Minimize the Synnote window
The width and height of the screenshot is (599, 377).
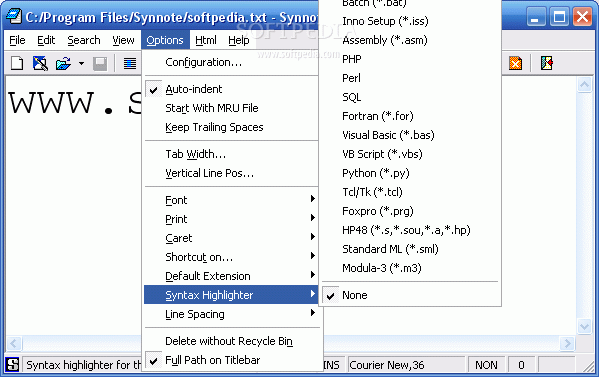[535, 17]
